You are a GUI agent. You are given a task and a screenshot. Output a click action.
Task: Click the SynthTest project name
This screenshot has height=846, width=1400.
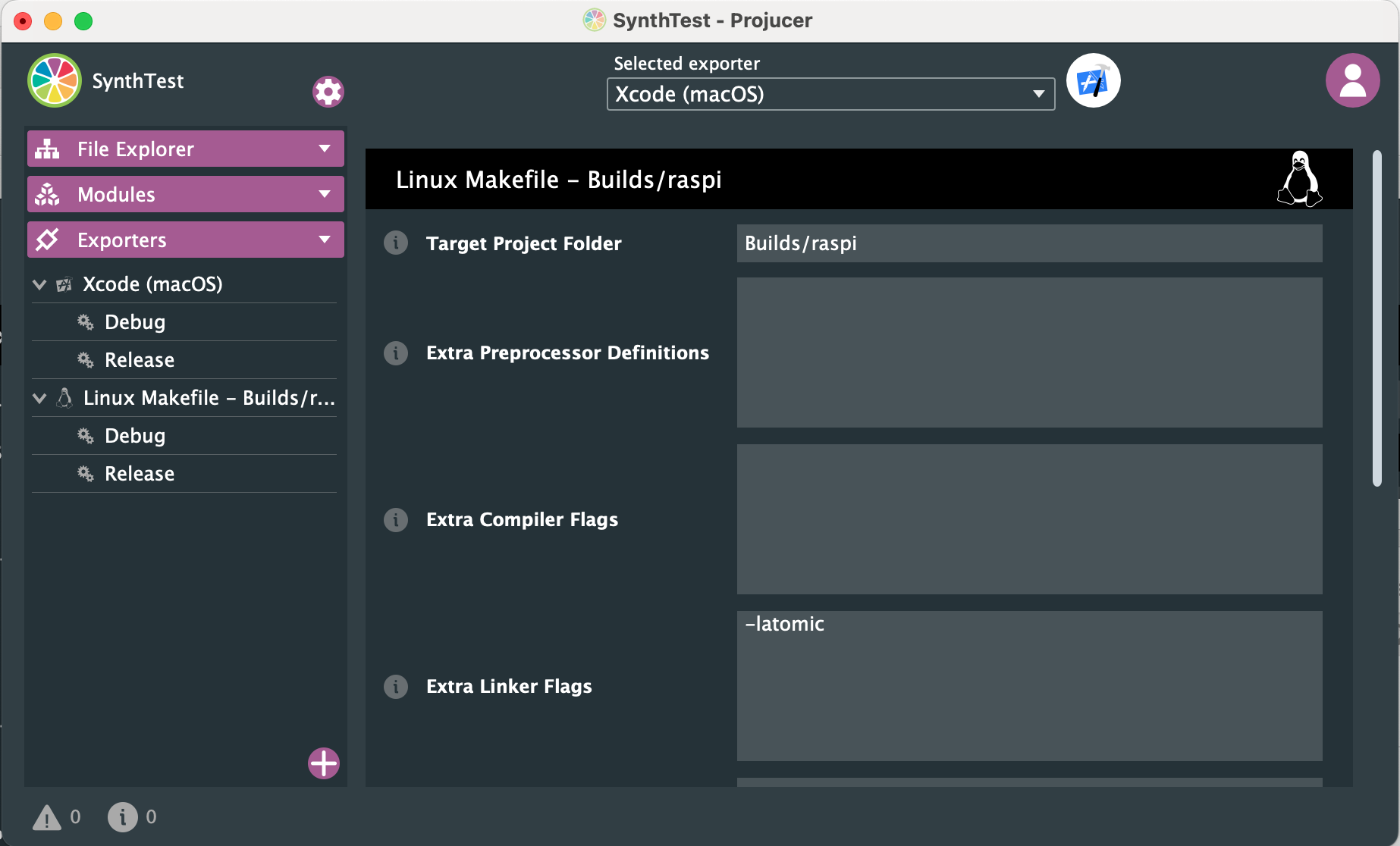click(138, 81)
